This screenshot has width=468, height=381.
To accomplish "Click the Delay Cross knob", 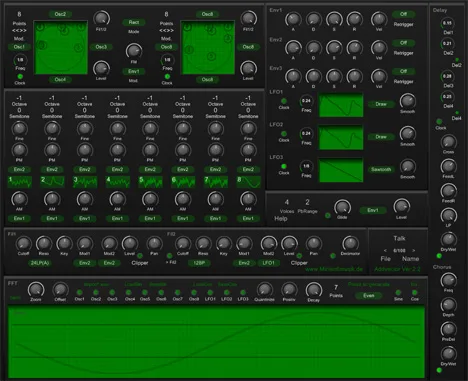I will (x=448, y=142).
